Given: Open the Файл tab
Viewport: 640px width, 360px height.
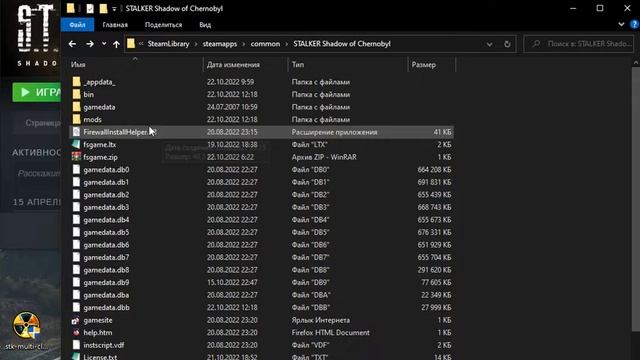Looking at the screenshot, I should click(77, 25).
